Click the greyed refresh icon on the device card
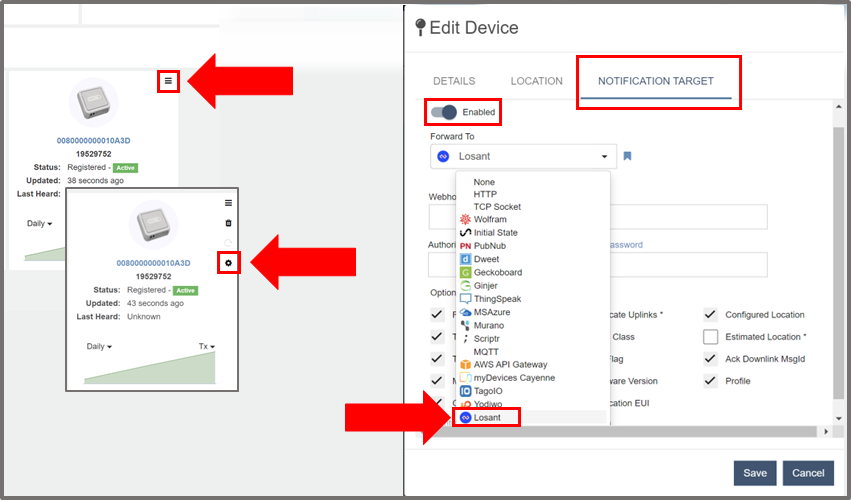The width and height of the screenshot is (851, 500). (x=228, y=243)
